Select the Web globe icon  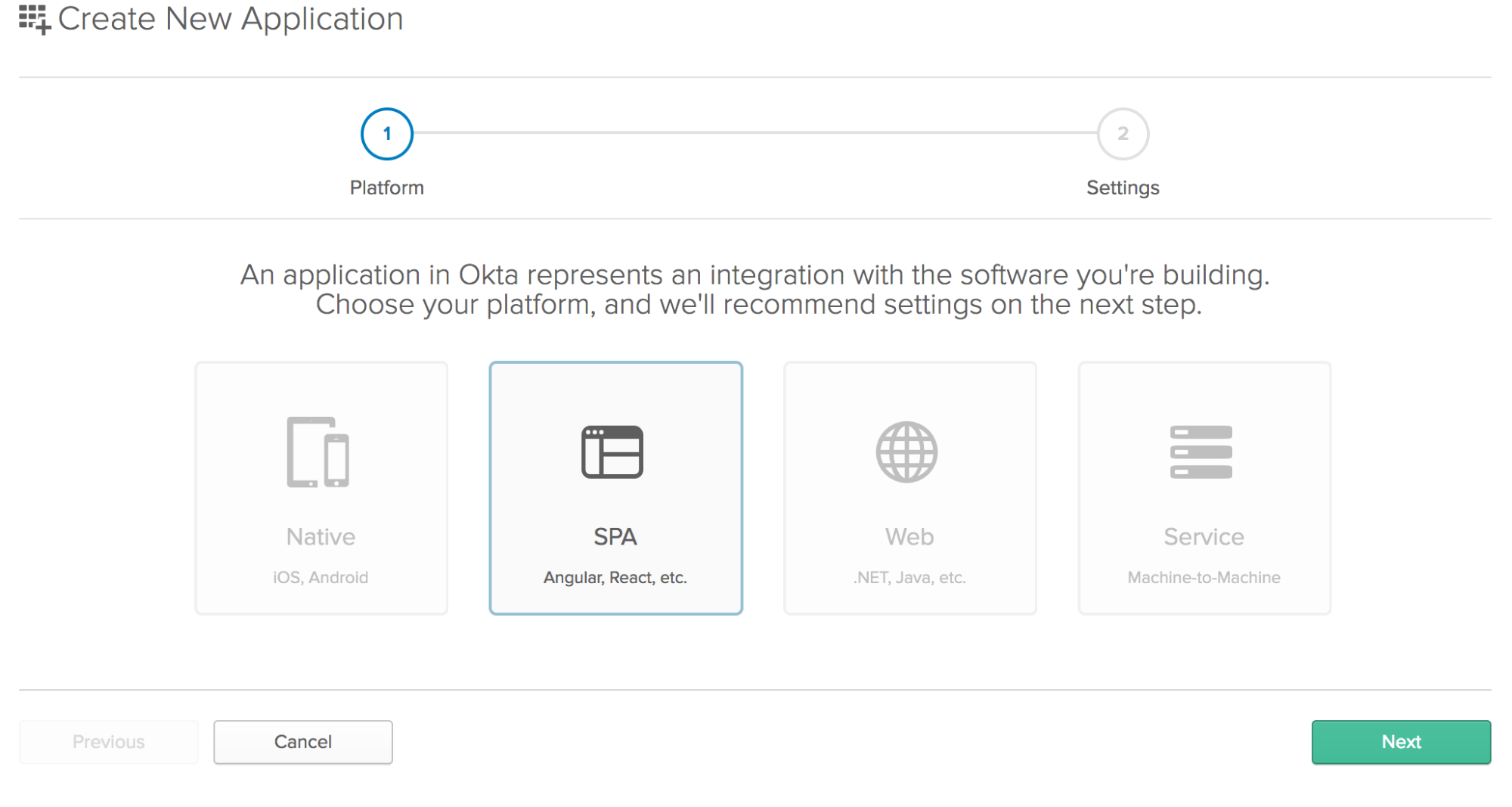point(909,452)
